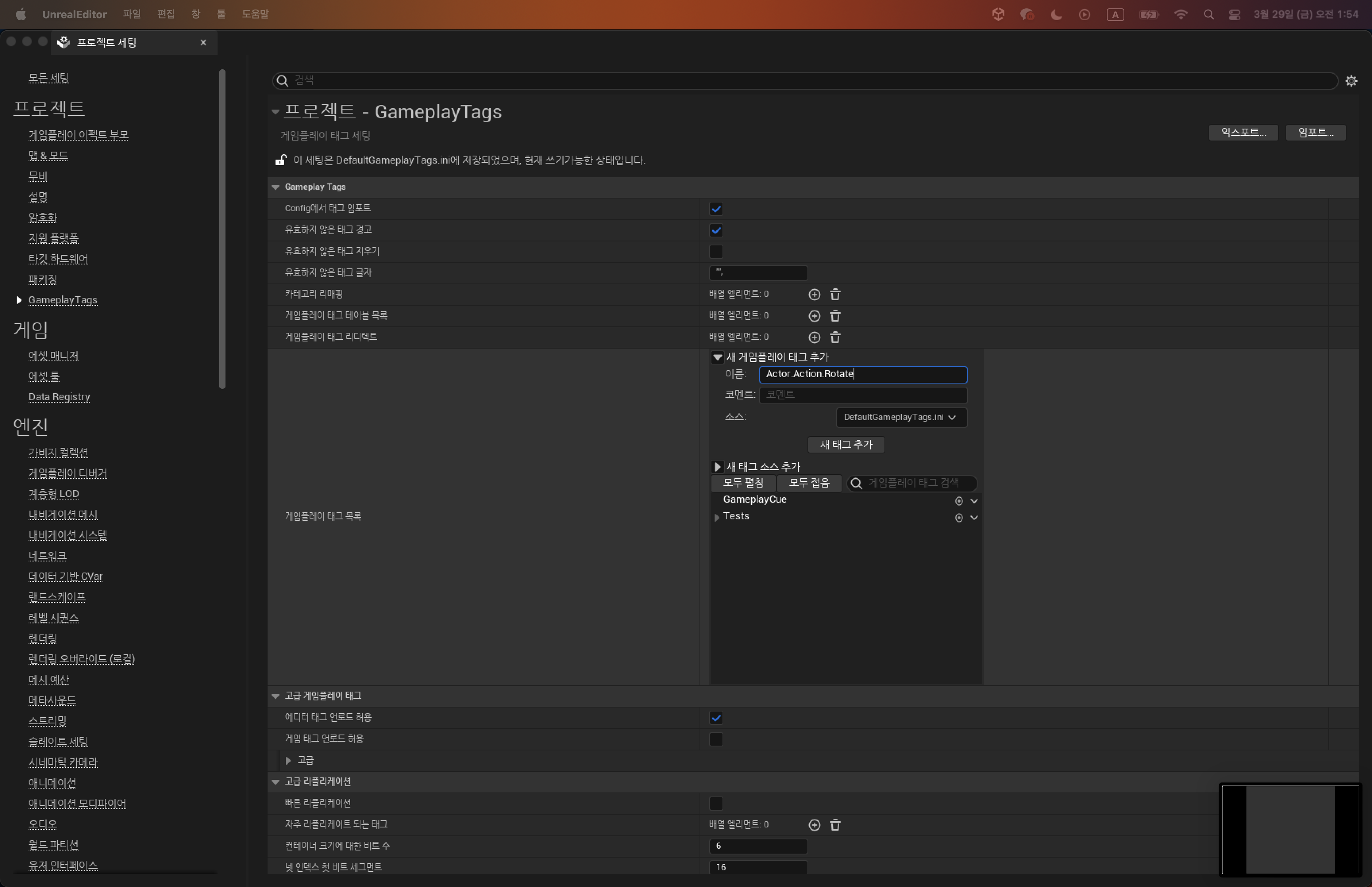This screenshot has height=887, width=1372.
Task: Open the 편집 menu in menu bar
Action: click(x=166, y=14)
